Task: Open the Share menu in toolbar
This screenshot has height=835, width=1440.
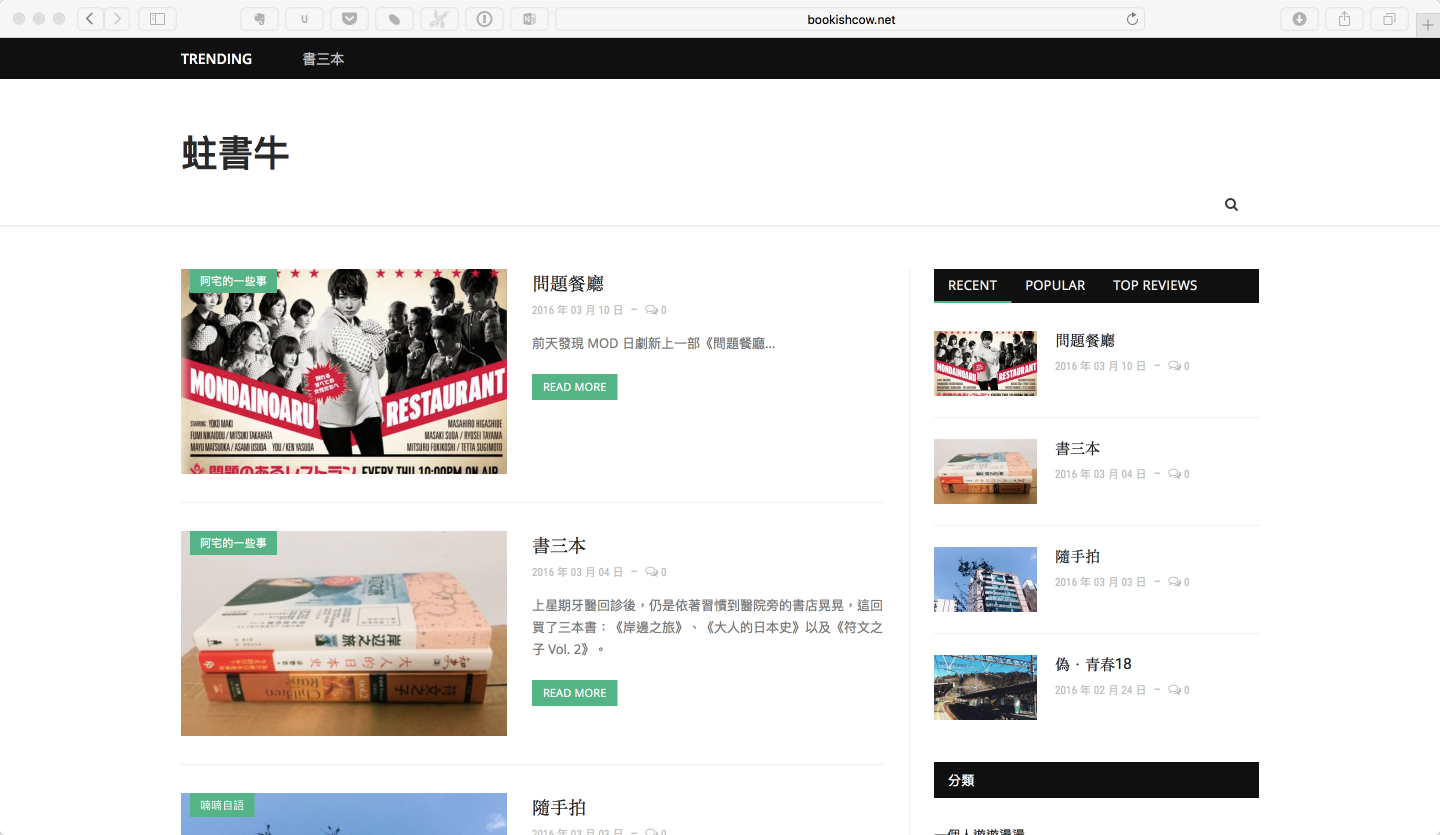Action: (1344, 19)
